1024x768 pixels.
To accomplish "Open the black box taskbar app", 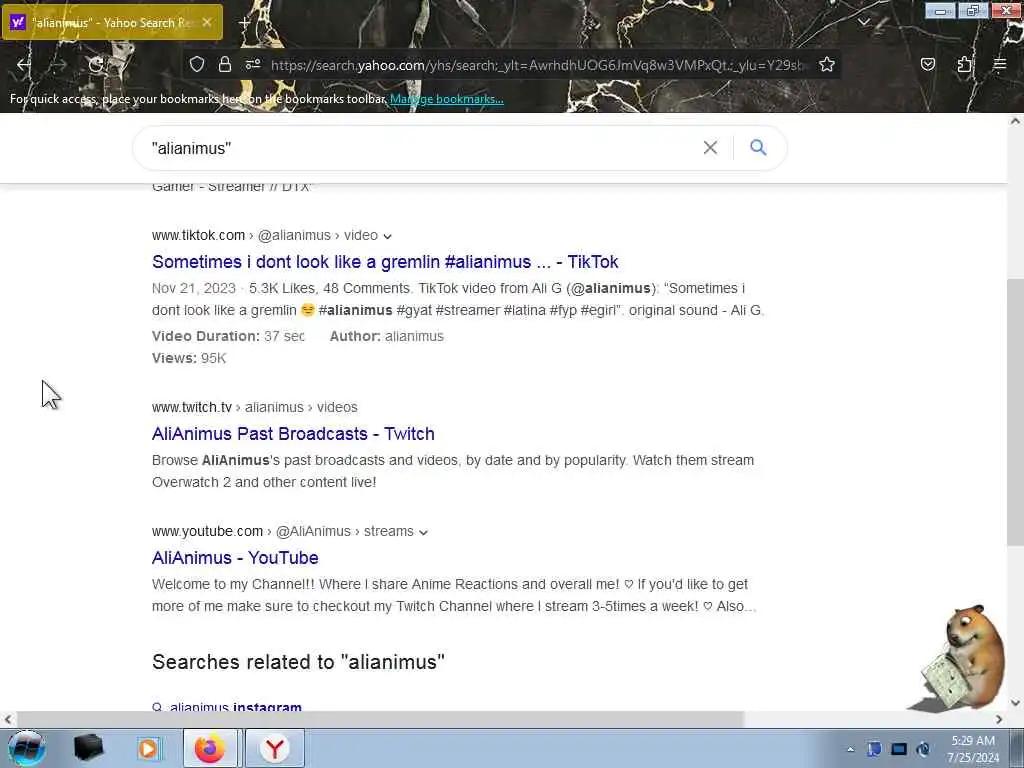I will tap(88, 748).
